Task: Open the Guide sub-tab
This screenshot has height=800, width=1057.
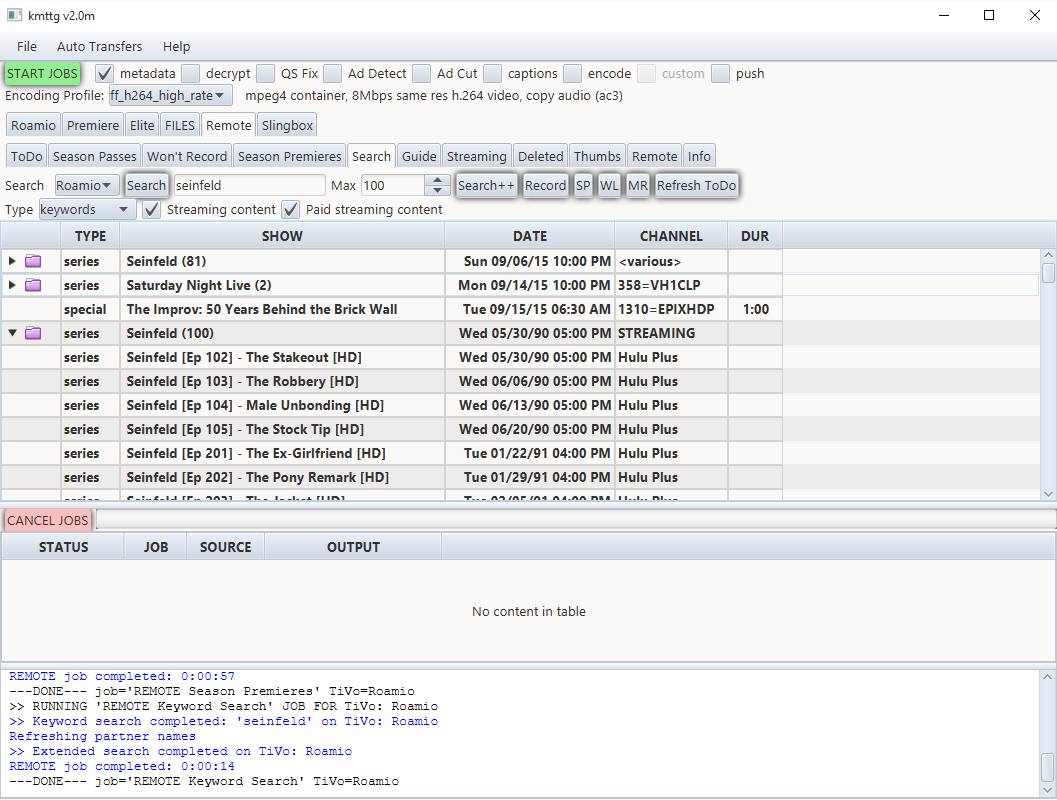Action: coord(419,156)
